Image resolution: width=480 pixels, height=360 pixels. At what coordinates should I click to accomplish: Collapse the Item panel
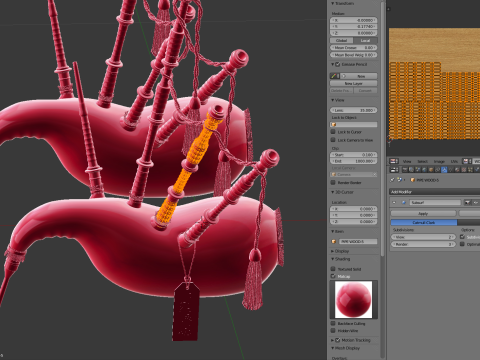(x=332, y=231)
